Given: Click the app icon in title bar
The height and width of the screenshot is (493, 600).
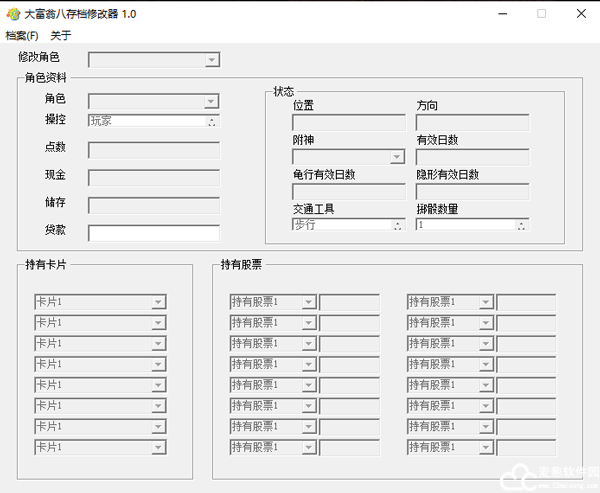Looking at the screenshot, I should pos(13,14).
